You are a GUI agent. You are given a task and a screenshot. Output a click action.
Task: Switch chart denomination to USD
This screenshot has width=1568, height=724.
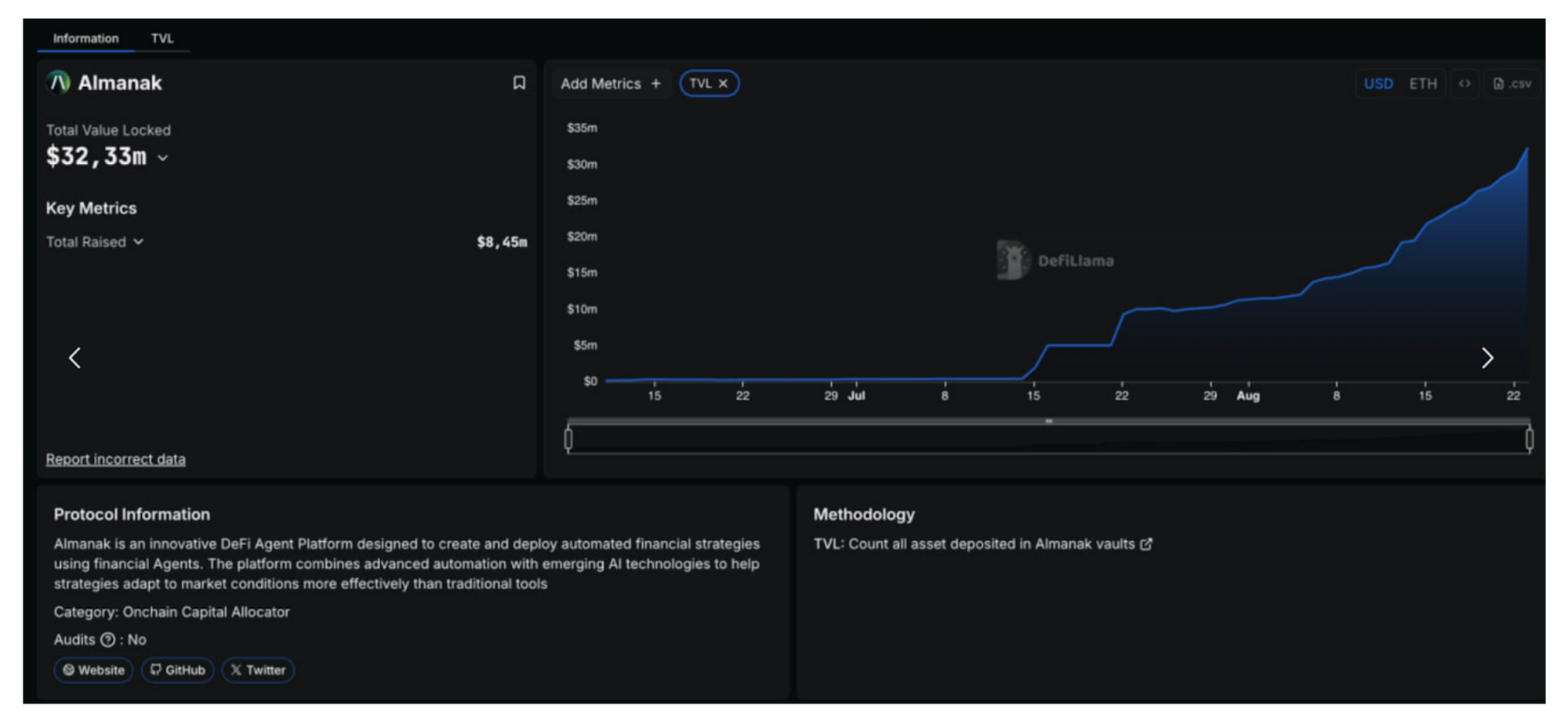pyautogui.click(x=1377, y=84)
